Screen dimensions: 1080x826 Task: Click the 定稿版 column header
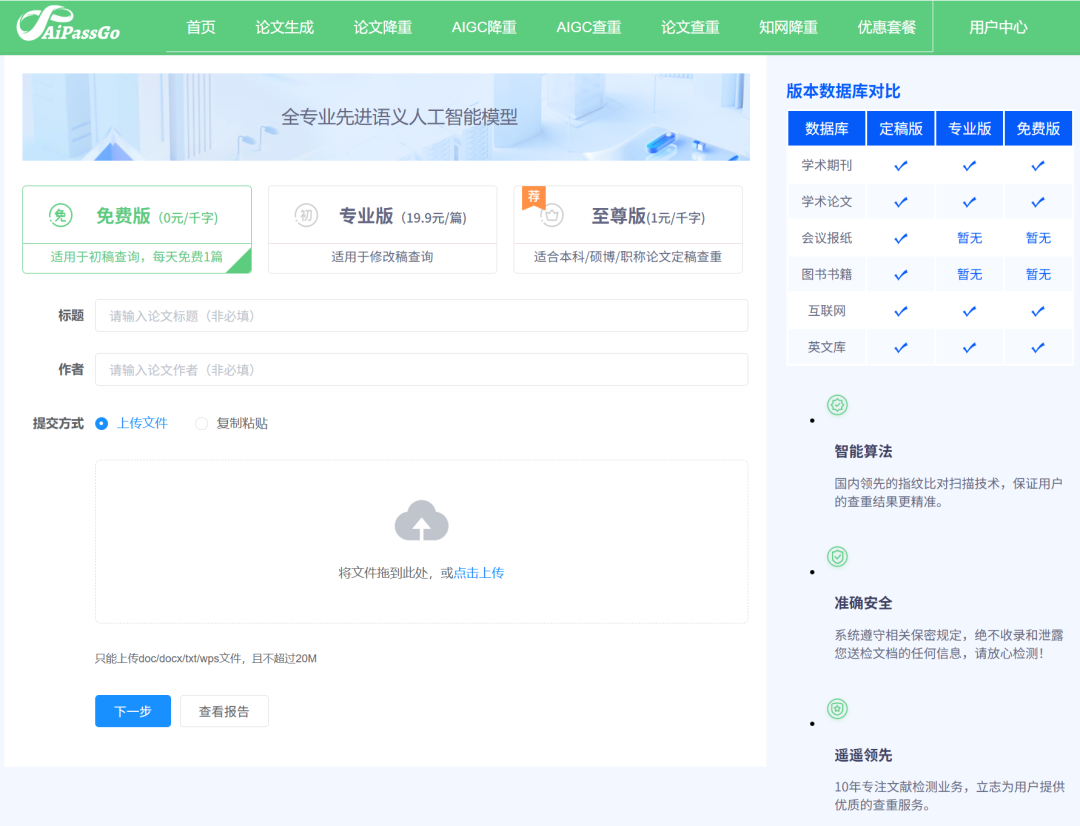click(901, 128)
